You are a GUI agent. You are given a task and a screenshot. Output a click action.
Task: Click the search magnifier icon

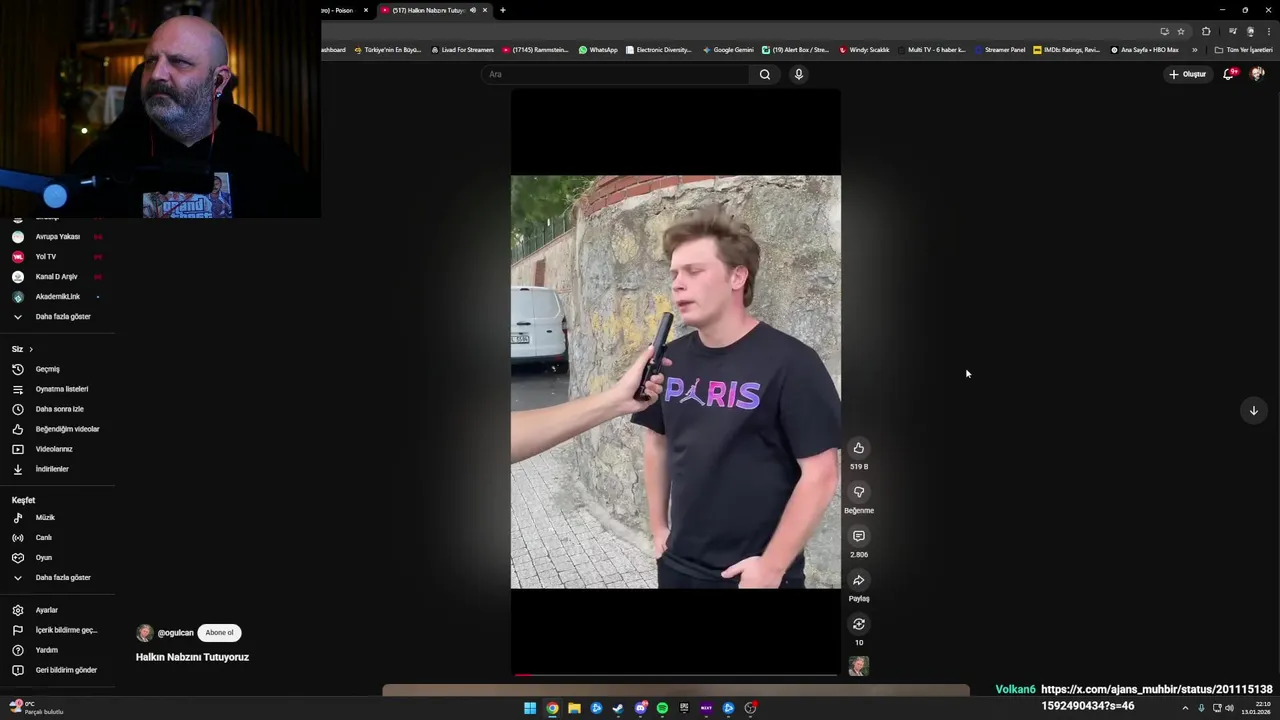pyautogui.click(x=765, y=74)
